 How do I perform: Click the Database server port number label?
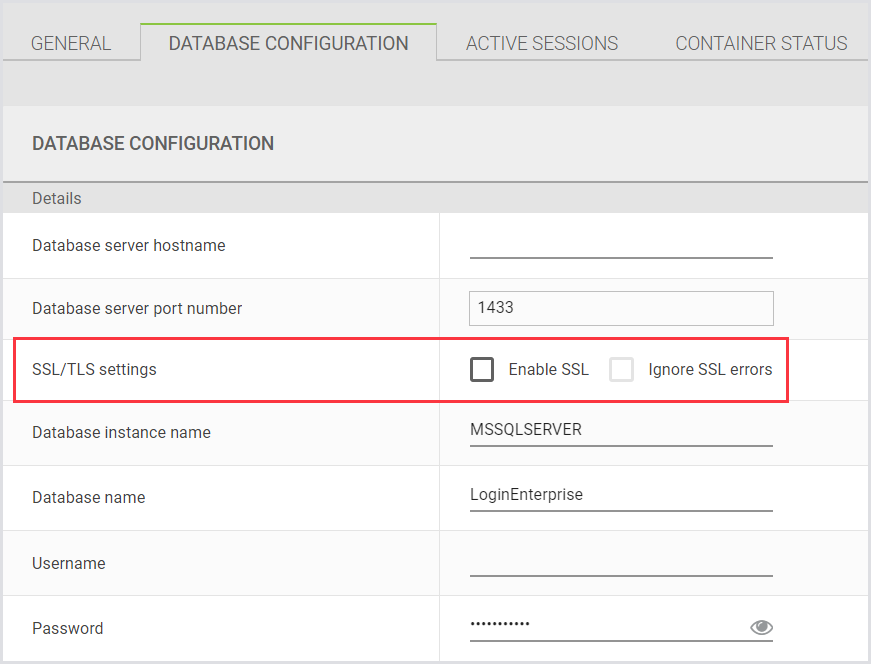pyautogui.click(x=136, y=308)
